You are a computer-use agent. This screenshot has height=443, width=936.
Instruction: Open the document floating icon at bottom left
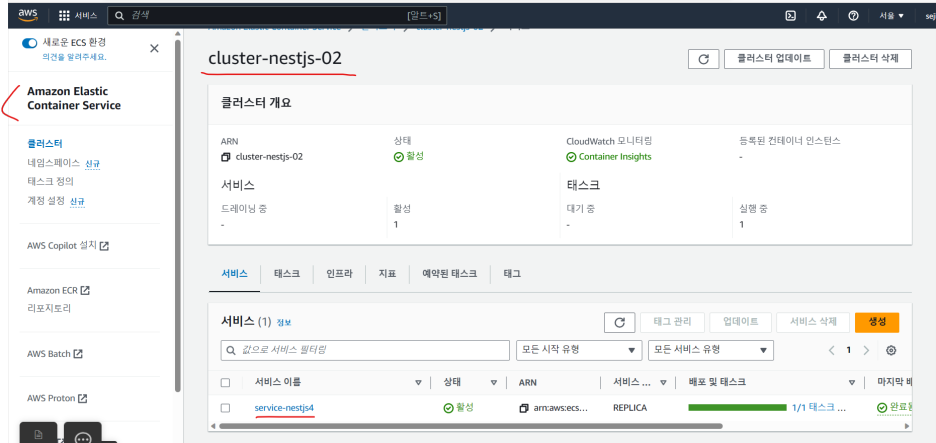(38, 435)
